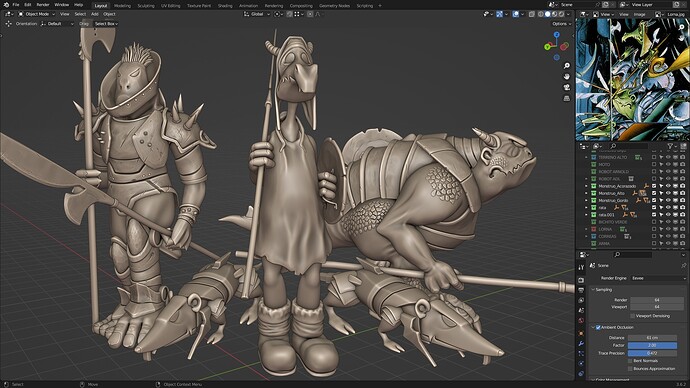Open the Global transform orientation dropdown
690x388 pixels.
pyautogui.click(x=257, y=14)
